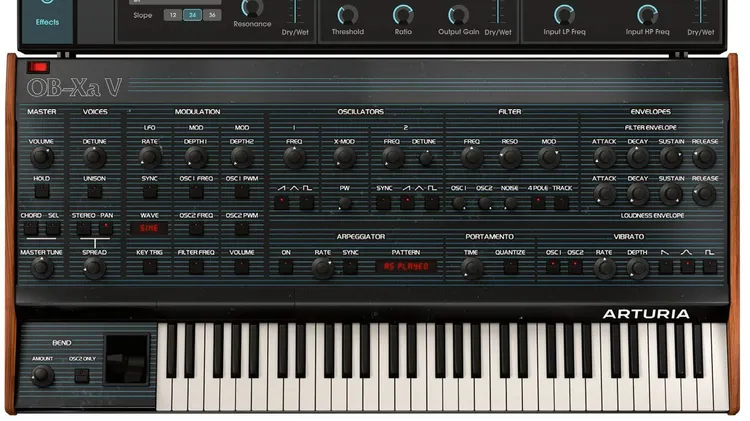The width and height of the screenshot is (750, 421).
Task: Click the X-Mod knob
Action: [x=344, y=157]
